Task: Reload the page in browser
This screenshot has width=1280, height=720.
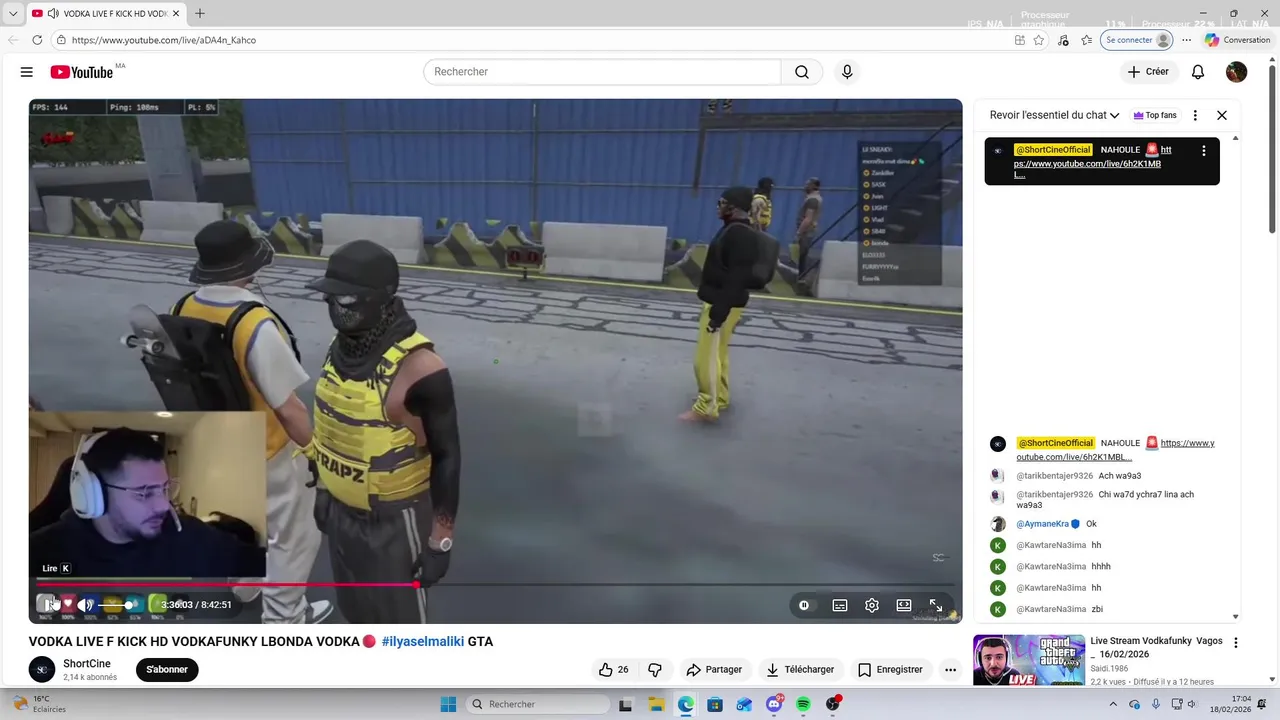Action: tap(37, 40)
